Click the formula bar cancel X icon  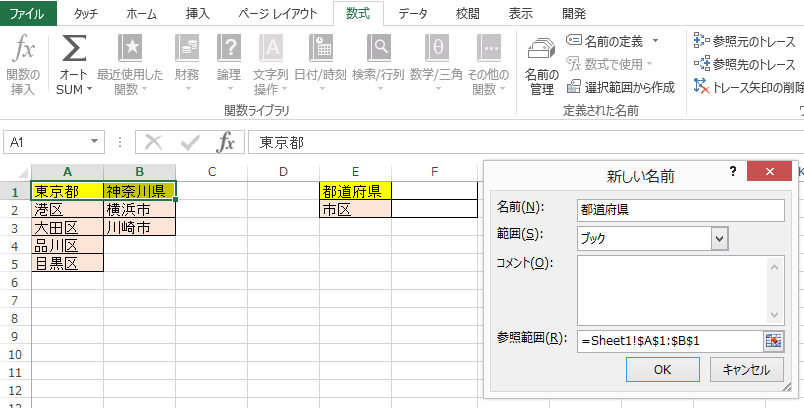(x=153, y=142)
